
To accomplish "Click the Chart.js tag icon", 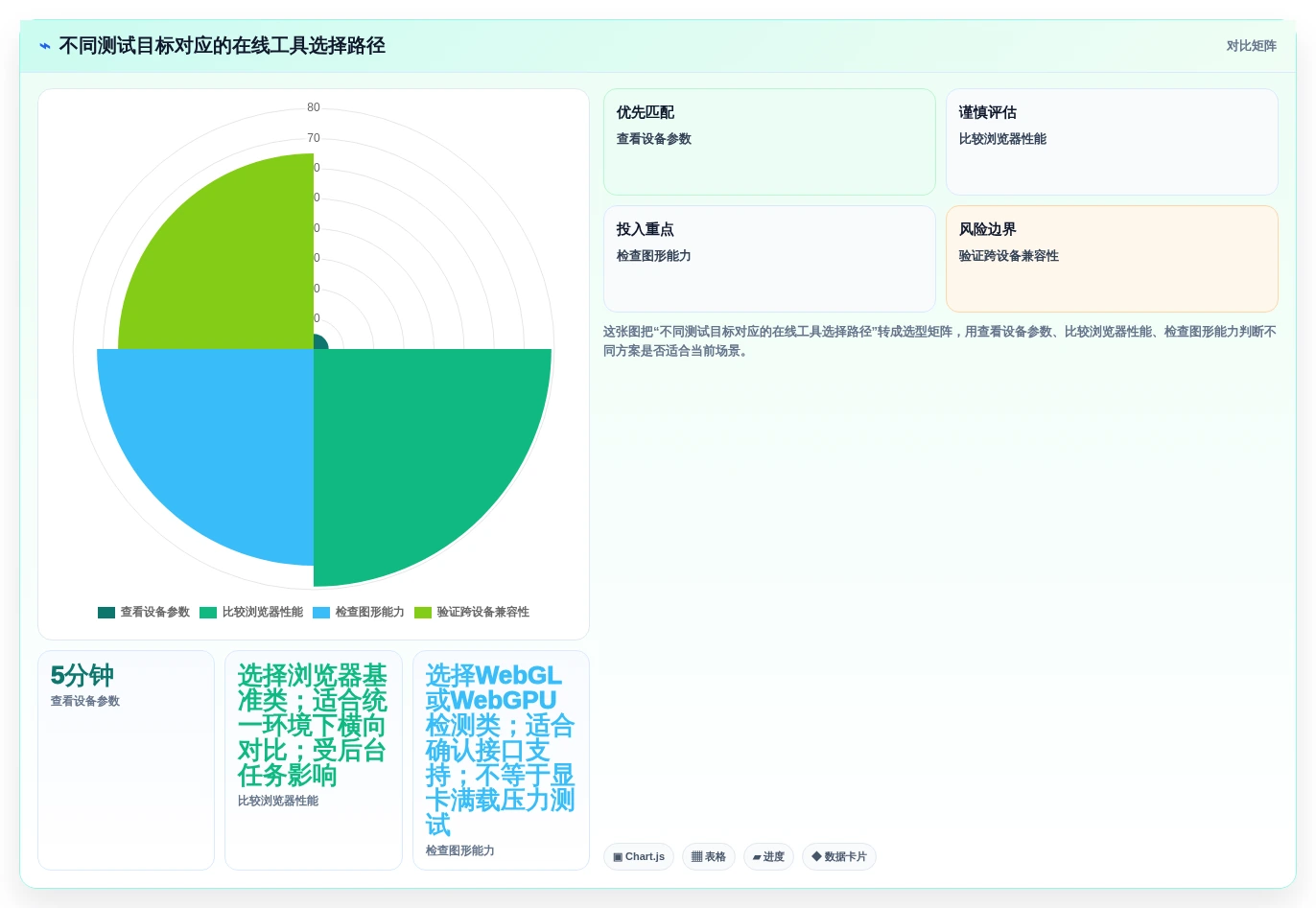I will (618, 857).
